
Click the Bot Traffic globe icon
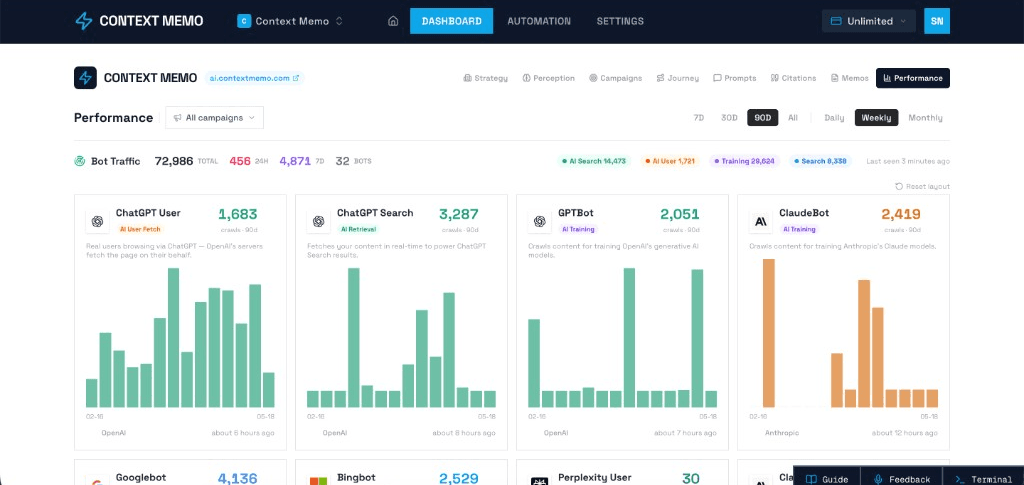[x=80, y=161]
